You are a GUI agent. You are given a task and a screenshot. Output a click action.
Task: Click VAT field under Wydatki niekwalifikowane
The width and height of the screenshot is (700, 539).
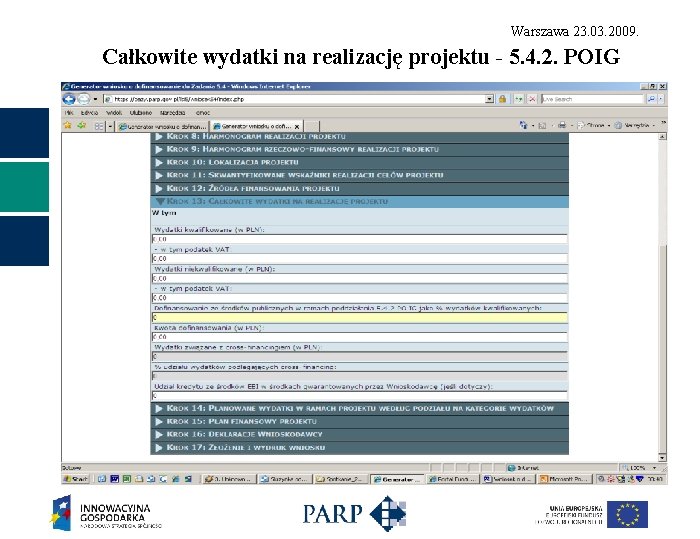coord(360,298)
